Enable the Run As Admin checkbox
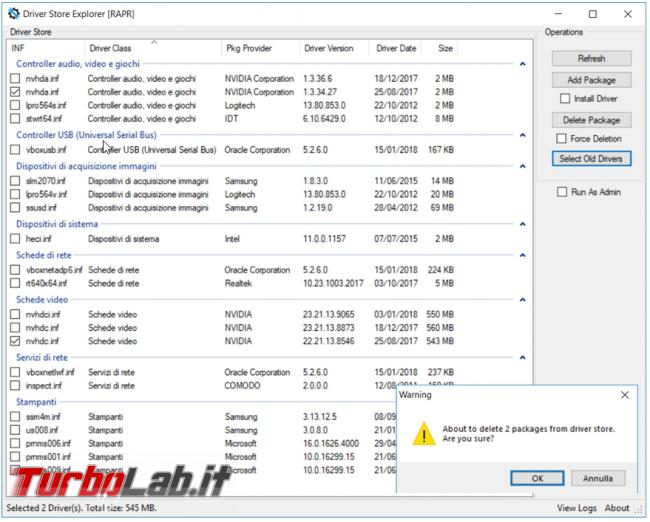Screen dimensions: 650x522 pyautogui.click(x=562, y=192)
